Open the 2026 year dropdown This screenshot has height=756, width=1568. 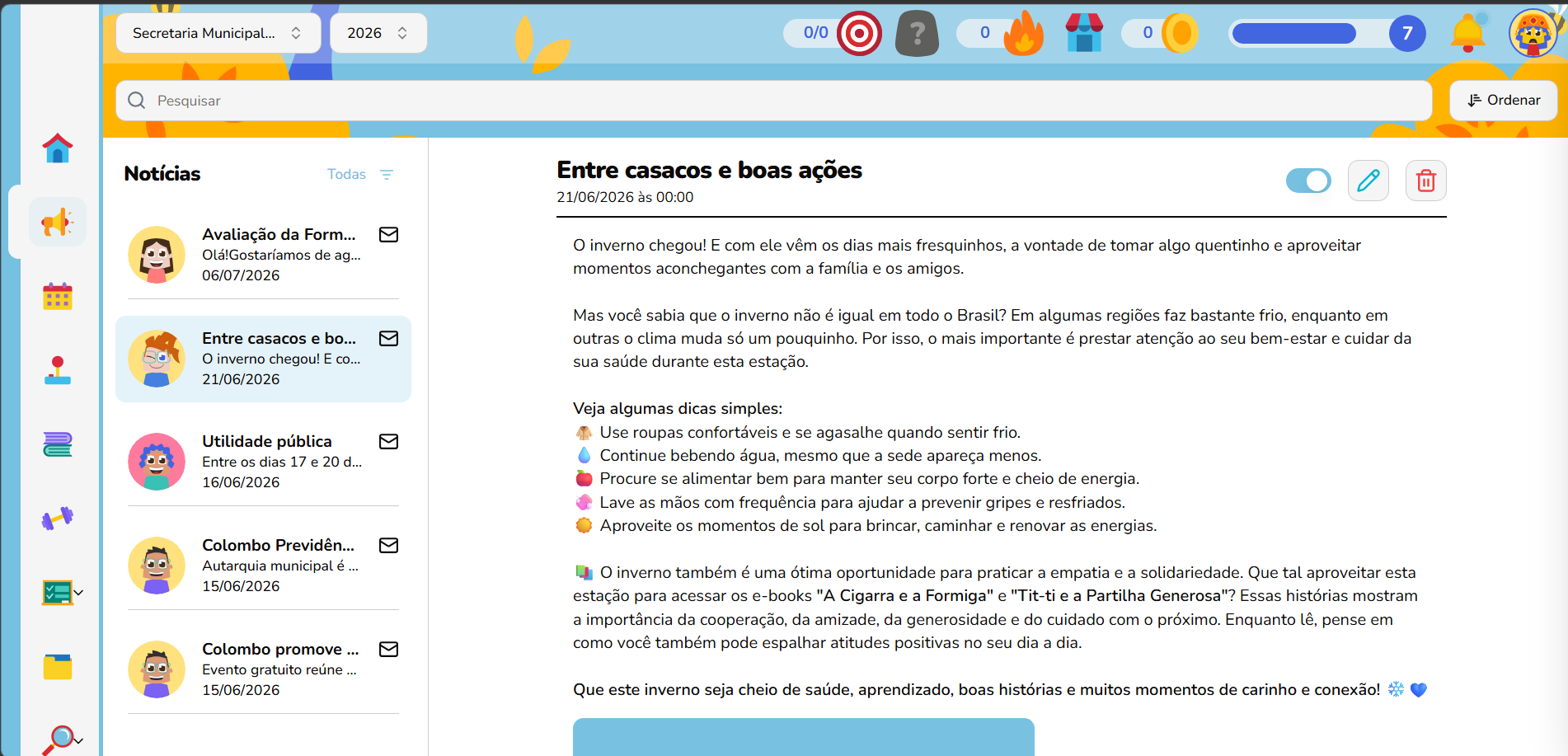pyautogui.click(x=378, y=33)
